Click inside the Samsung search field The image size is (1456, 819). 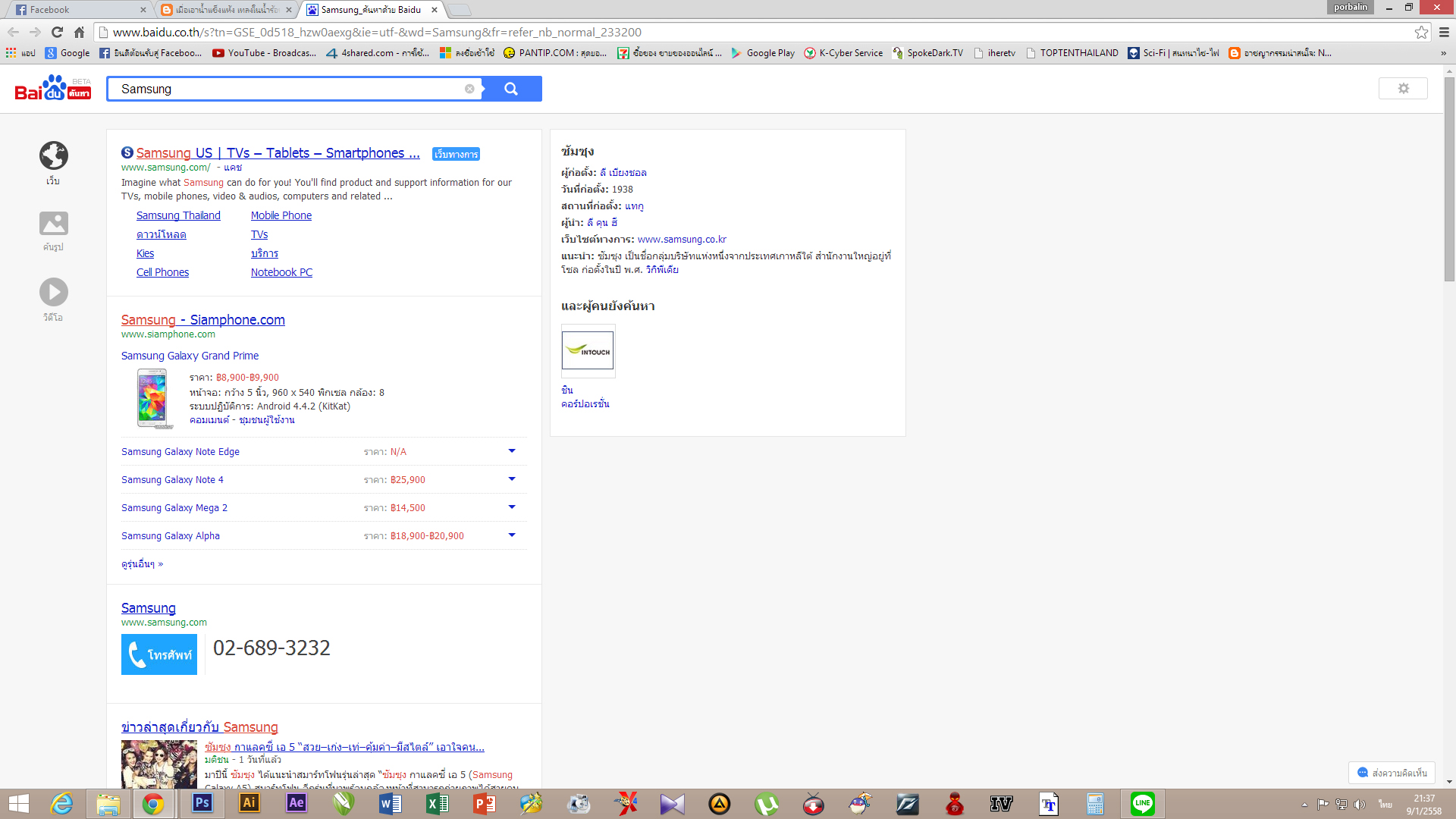point(288,89)
